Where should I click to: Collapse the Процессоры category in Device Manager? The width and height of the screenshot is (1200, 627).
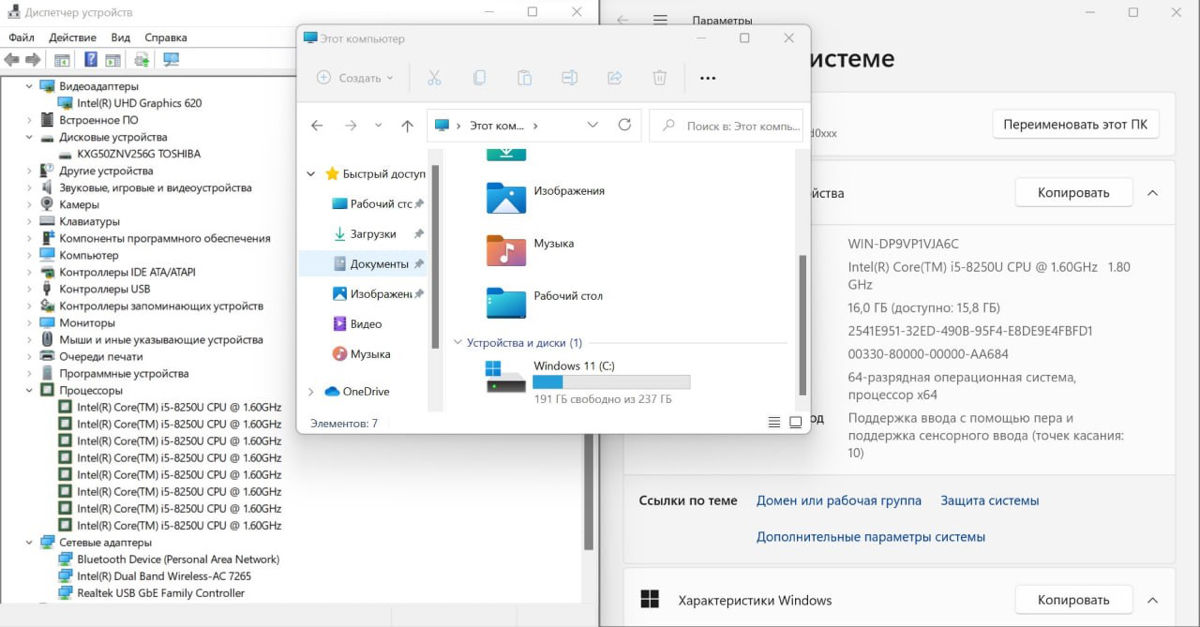[x=29, y=391]
